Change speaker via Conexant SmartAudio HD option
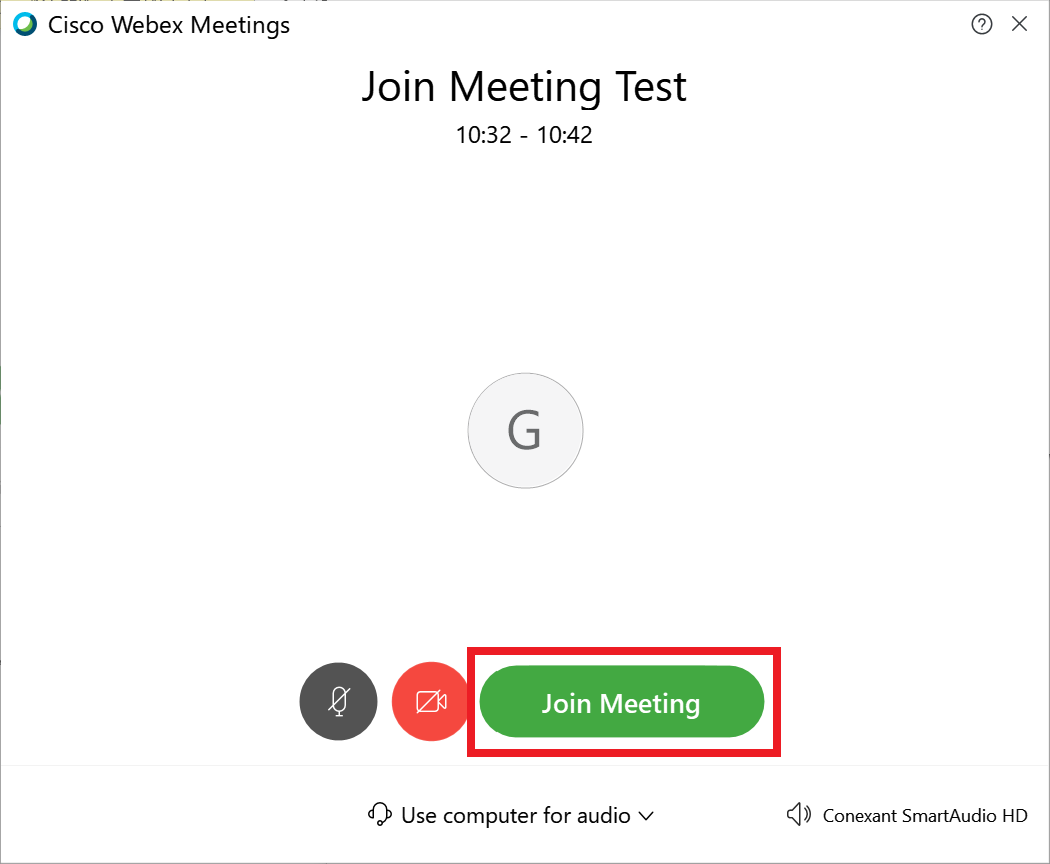 [x=924, y=815]
